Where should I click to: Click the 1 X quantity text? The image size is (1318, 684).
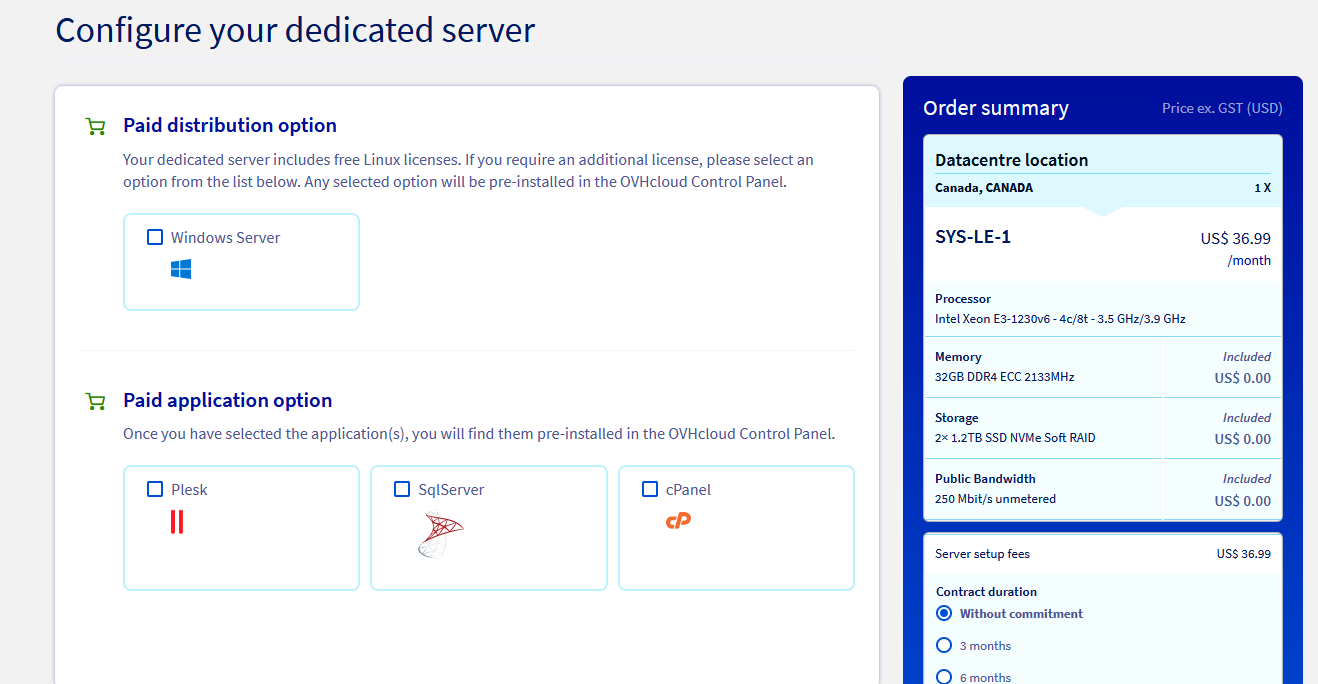click(1263, 188)
